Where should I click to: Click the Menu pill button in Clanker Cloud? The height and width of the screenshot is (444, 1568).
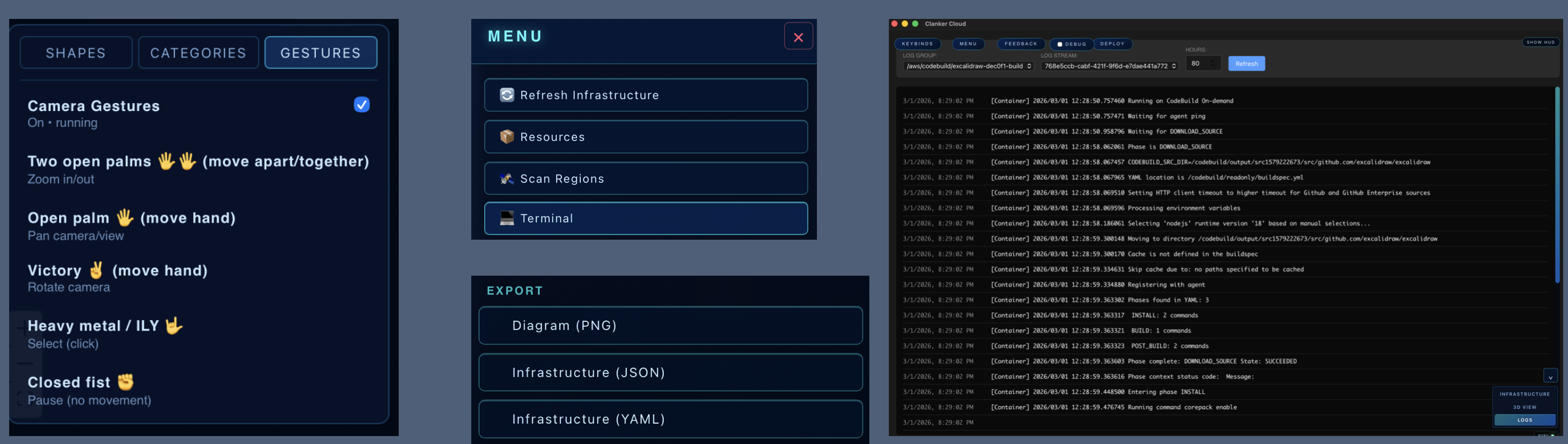[x=968, y=44]
